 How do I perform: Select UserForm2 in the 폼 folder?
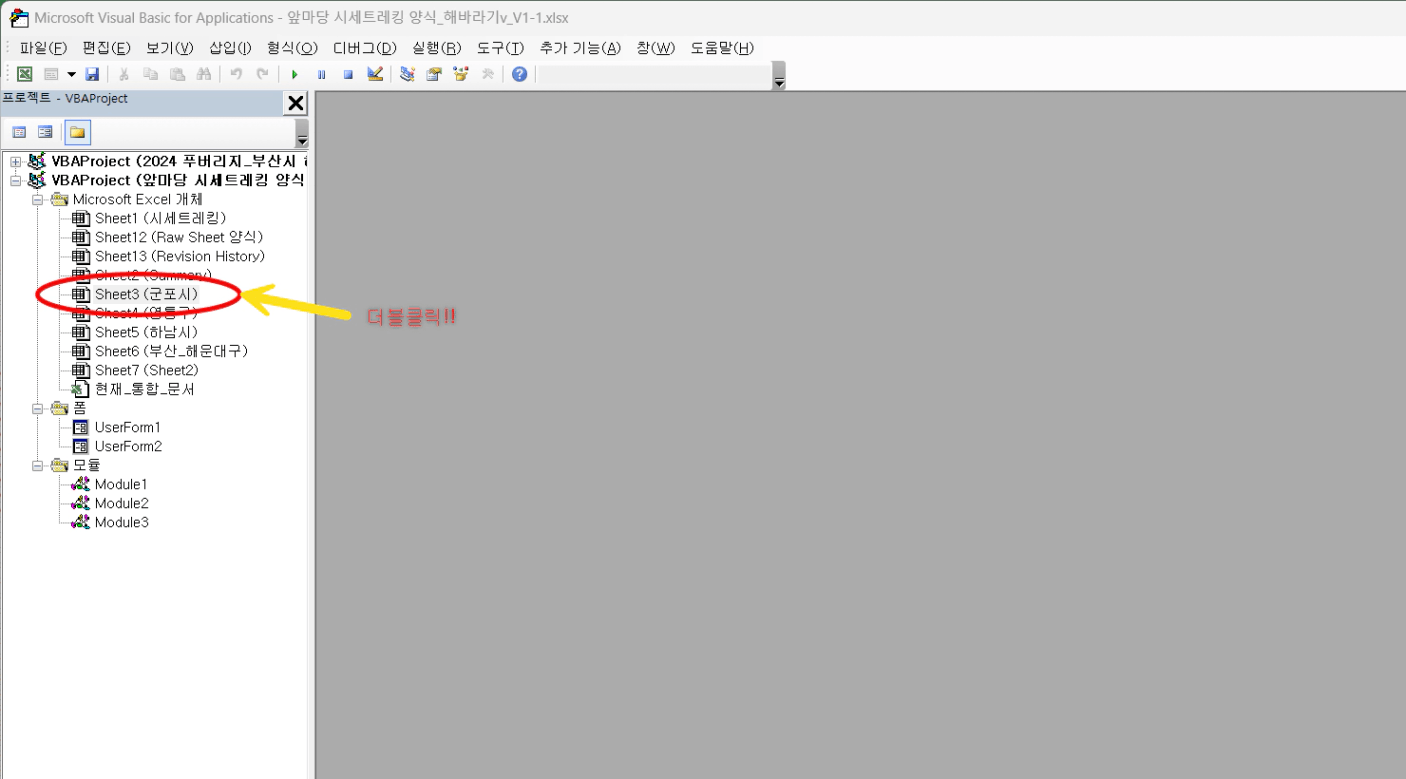128,447
